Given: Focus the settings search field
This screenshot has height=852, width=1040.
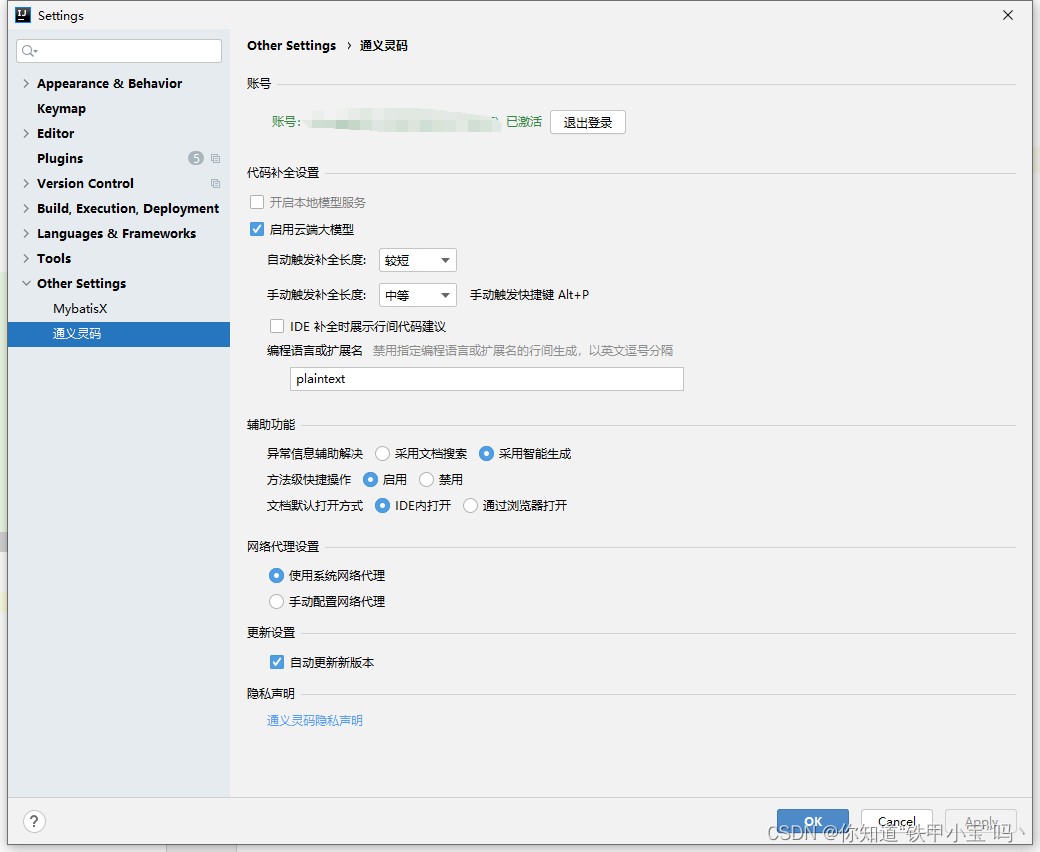Looking at the screenshot, I should tap(119, 51).
